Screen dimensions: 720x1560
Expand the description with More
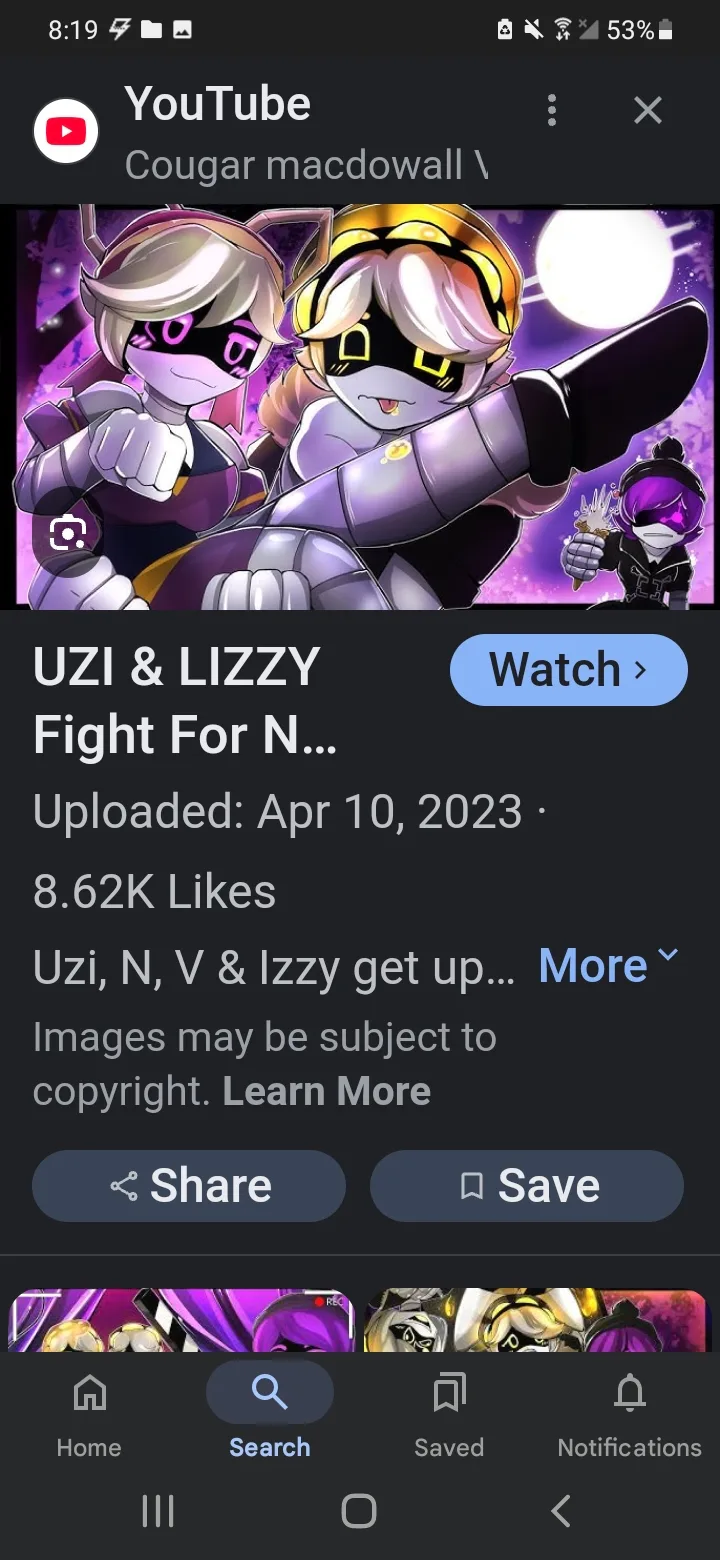pos(608,965)
